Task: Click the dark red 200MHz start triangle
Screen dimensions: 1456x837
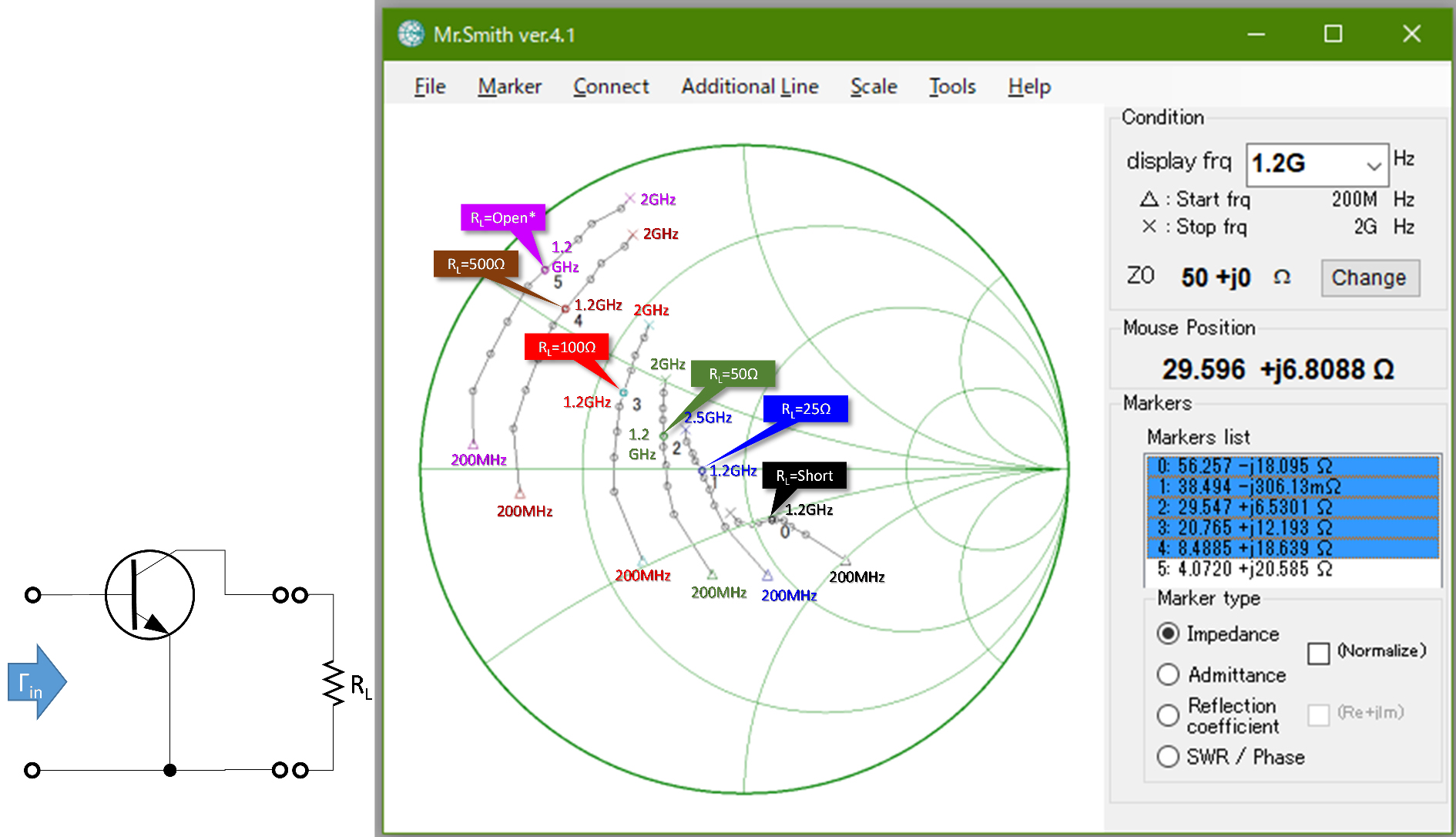Action: 520,493
